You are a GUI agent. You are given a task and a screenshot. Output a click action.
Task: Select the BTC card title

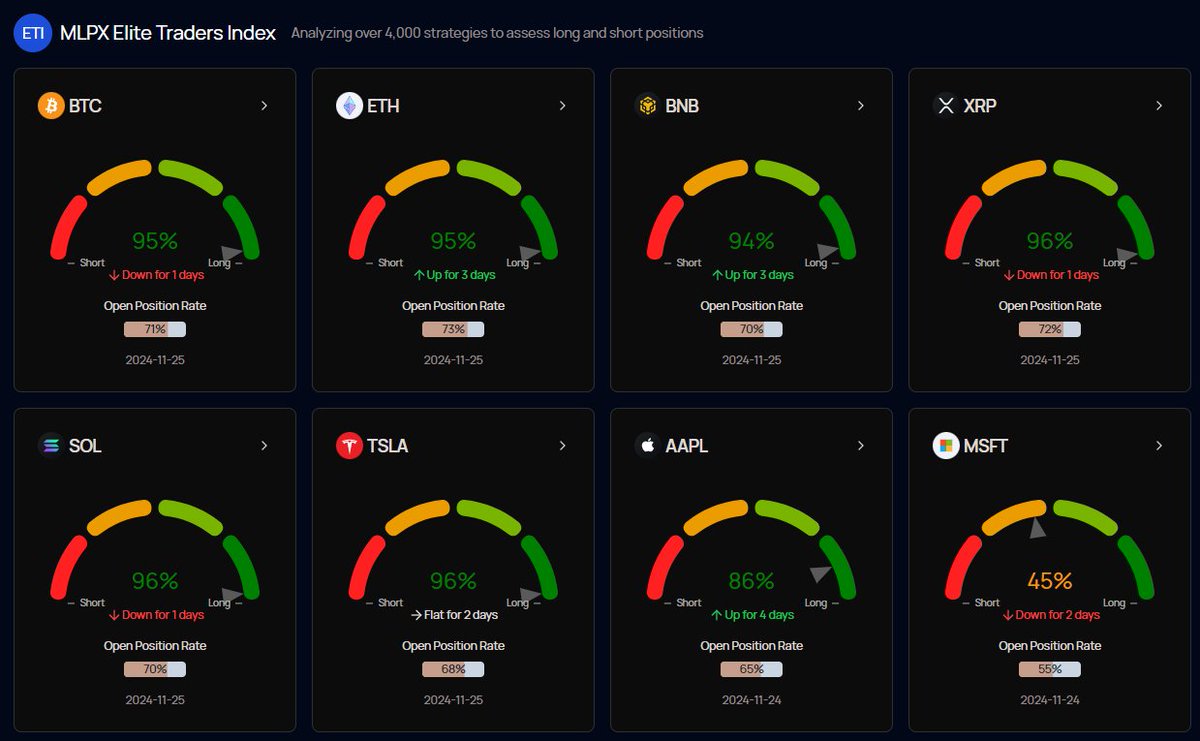click(x=85, y=105)
